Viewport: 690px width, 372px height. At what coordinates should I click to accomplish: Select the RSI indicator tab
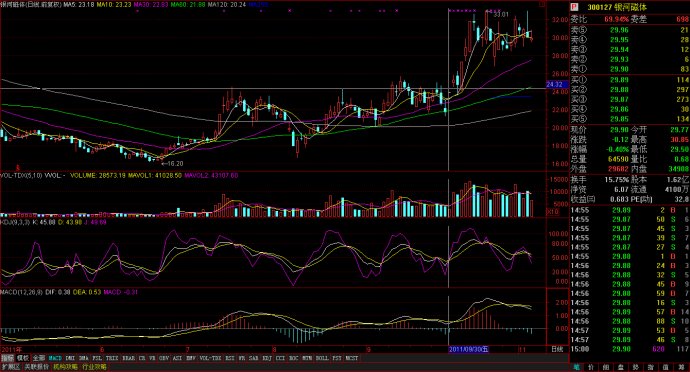(230, 358)
